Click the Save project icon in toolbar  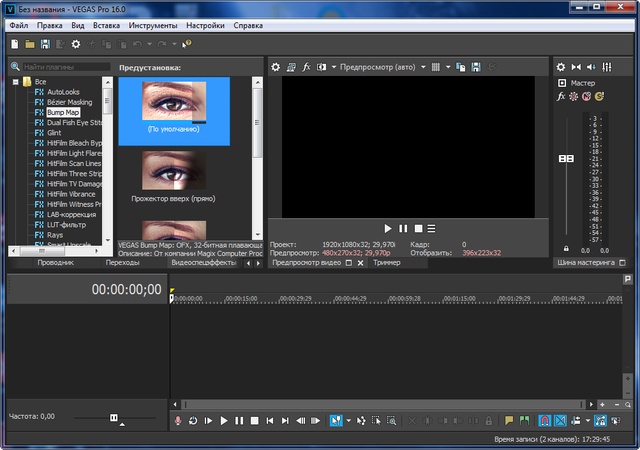pos(45,44)
